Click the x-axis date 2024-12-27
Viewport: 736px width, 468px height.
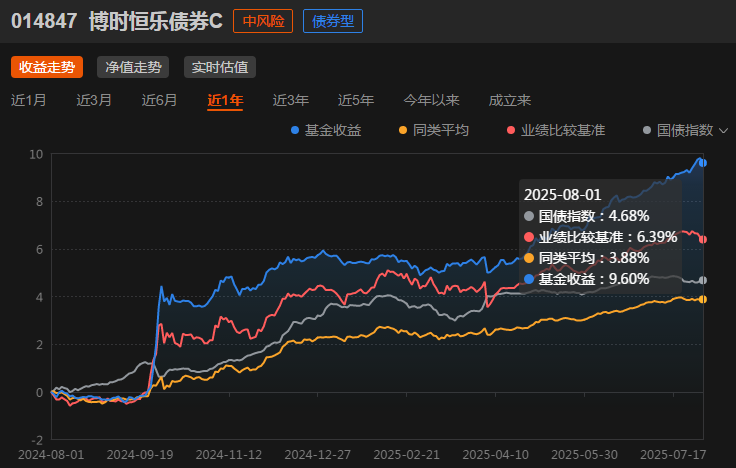pyautogui.click(x=317, y=455)
